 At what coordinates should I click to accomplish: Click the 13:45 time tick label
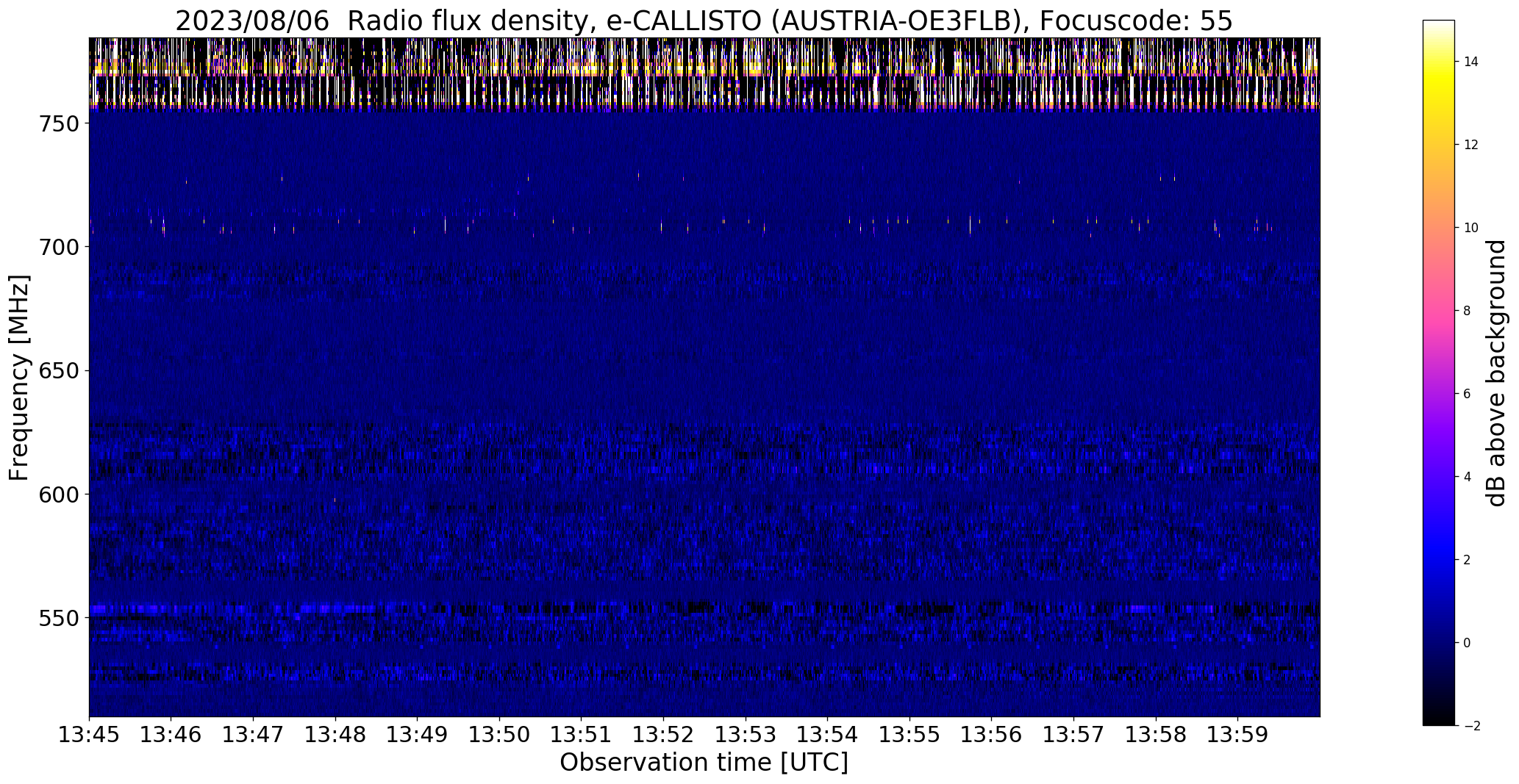click(89, 735)
